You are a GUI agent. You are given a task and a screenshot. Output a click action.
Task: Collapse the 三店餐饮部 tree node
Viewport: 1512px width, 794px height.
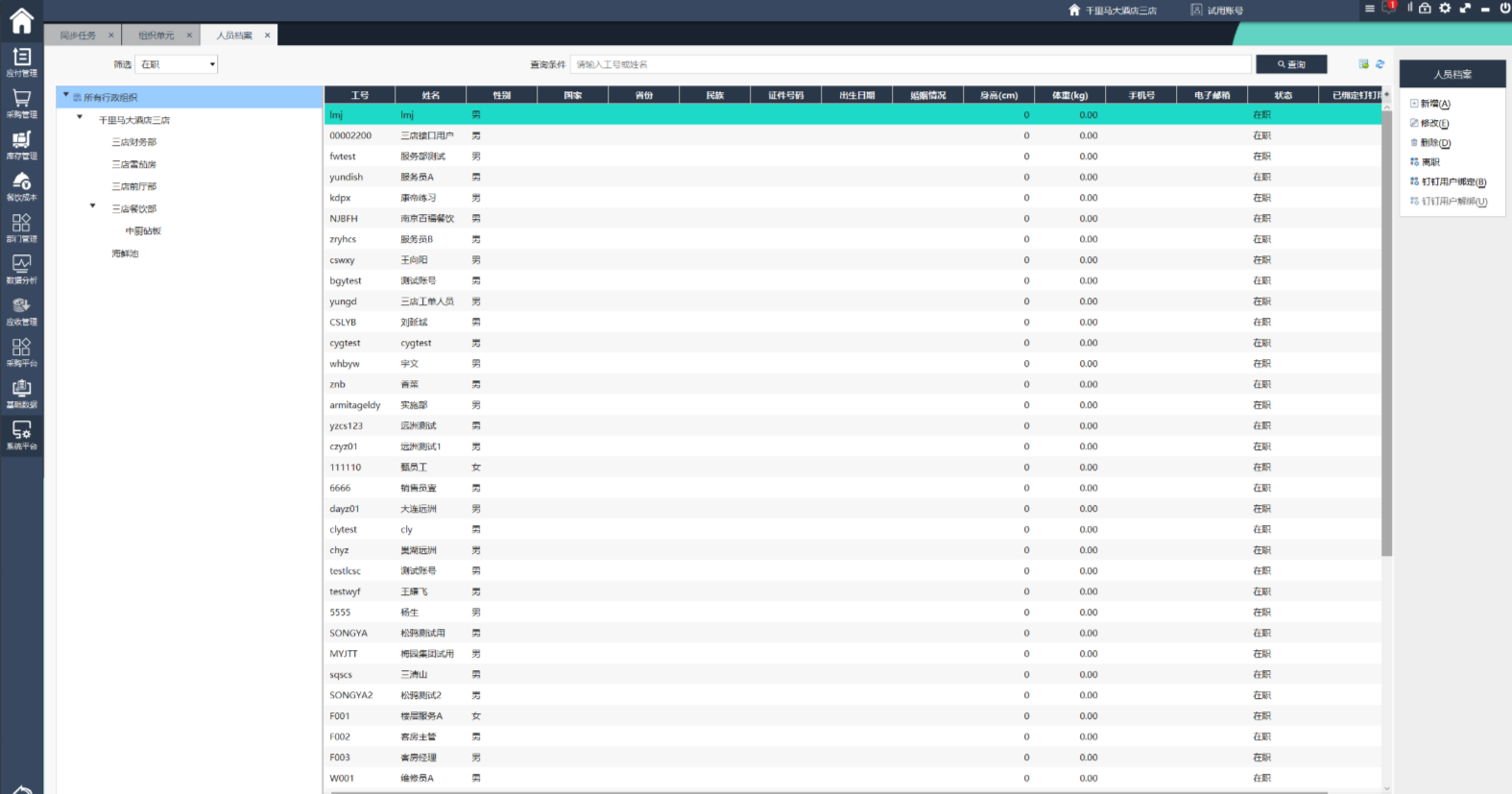93,206
